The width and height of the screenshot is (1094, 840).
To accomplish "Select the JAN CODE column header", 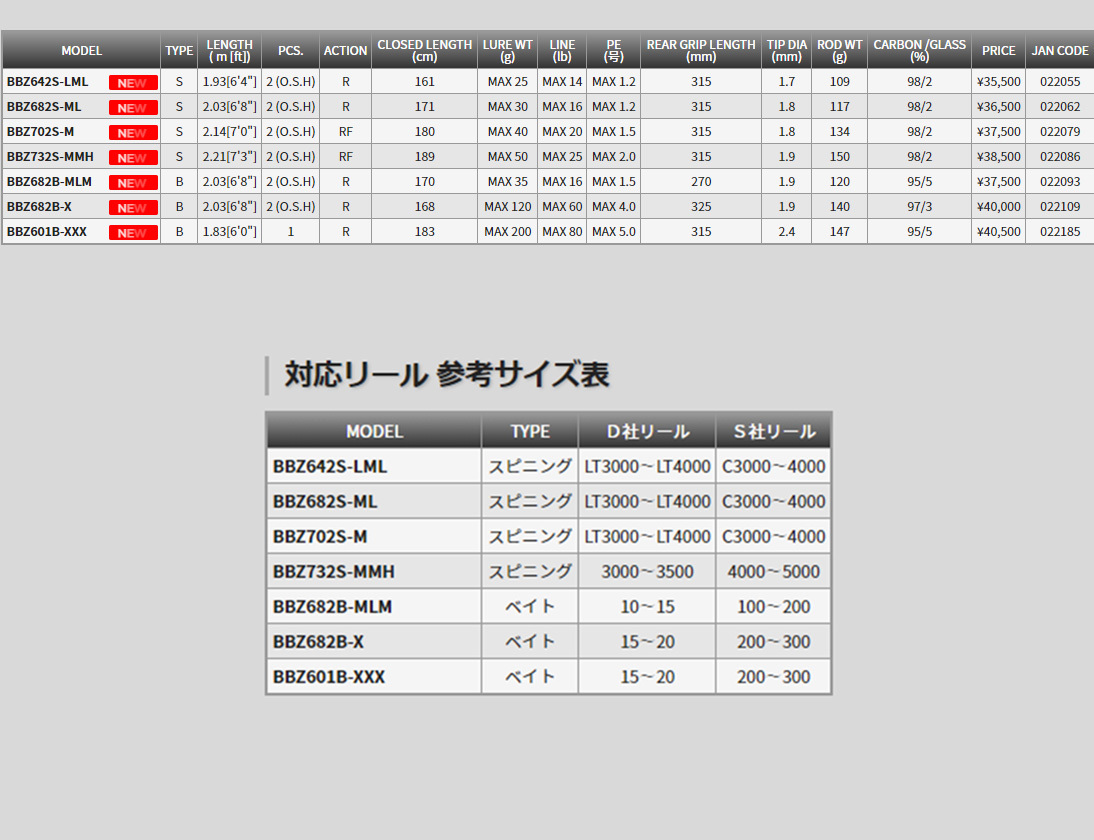I will pyautogui.click(x=1060, y=50).
